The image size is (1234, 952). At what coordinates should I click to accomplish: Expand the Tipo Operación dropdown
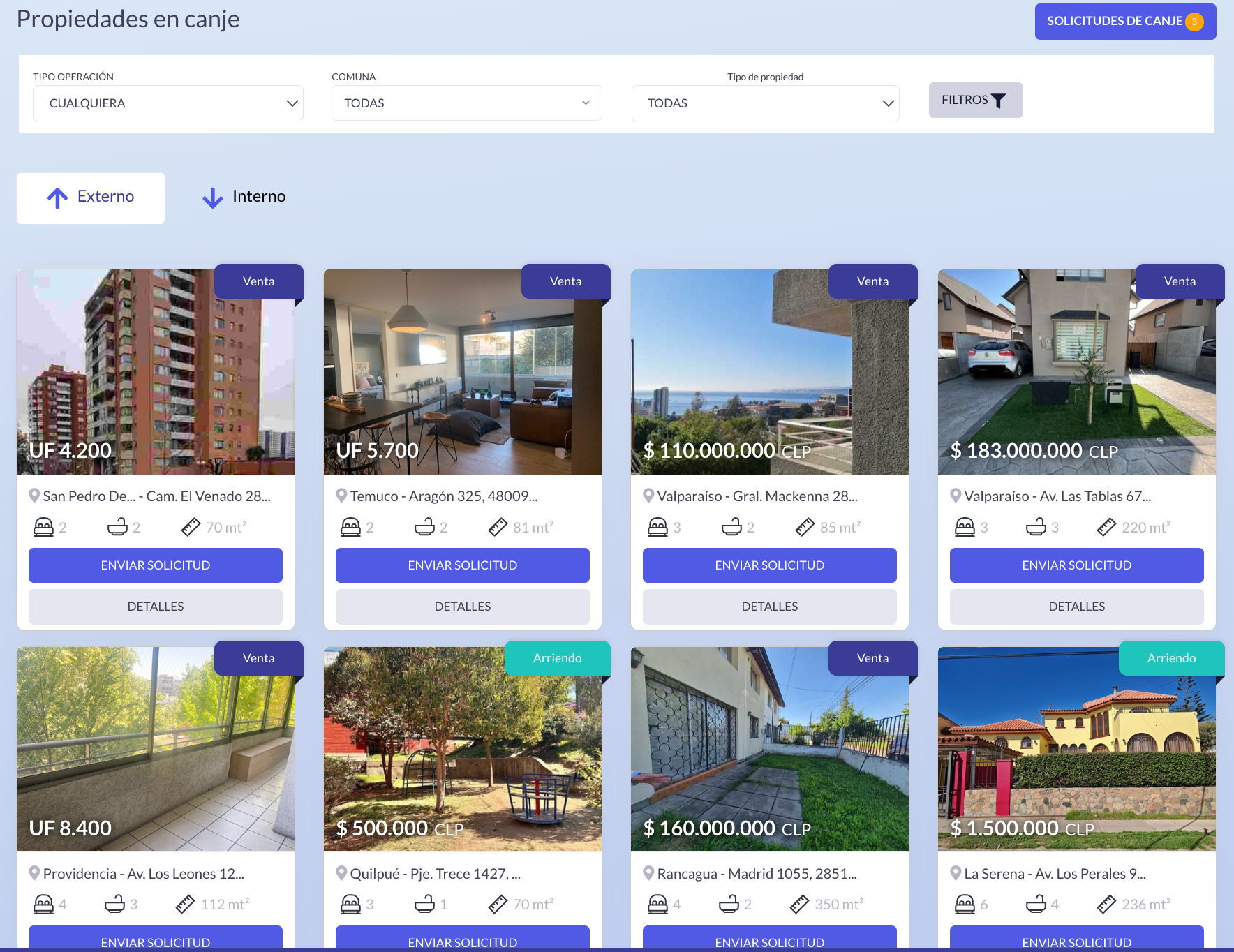[168, 103]
